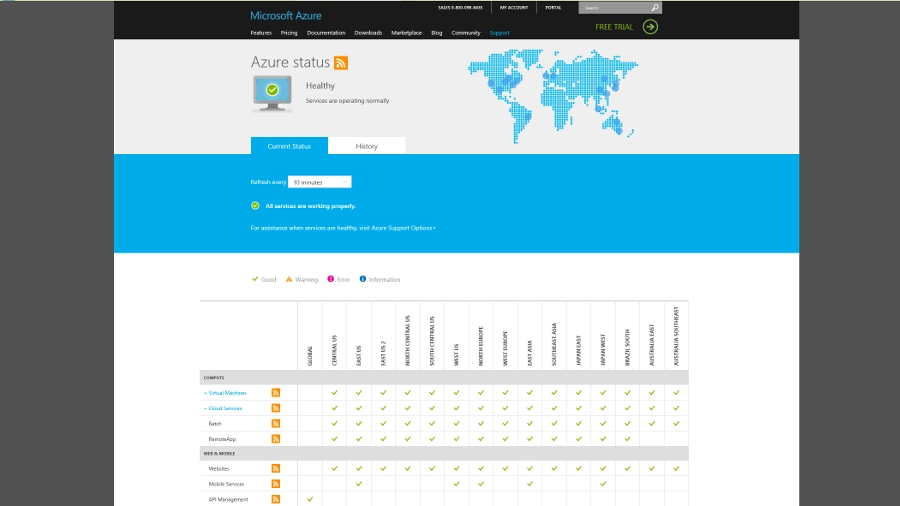Open the Virtual Machines RSS feed icon
Viewport: 900px width, 506px height.
(x=276, y=393)
